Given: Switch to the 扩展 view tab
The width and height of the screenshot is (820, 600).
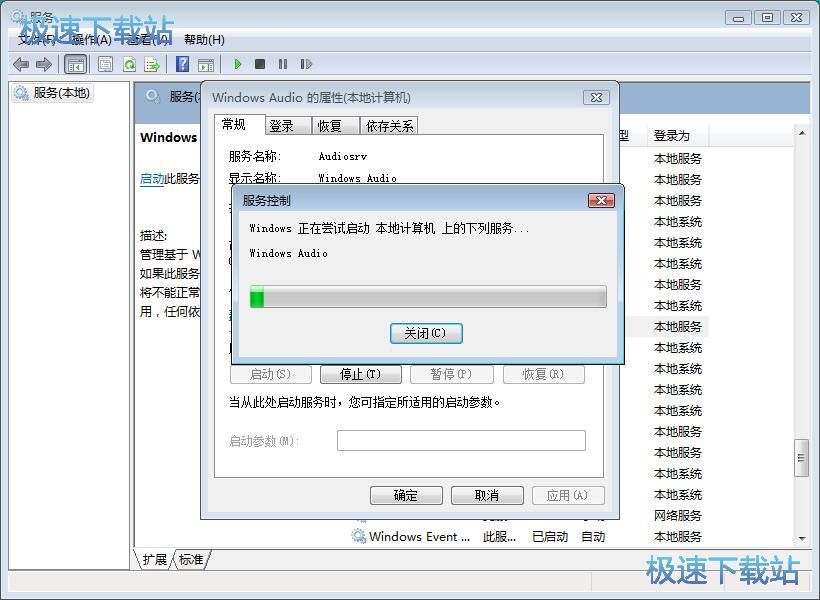Looking at the screenshot, I should point(155,560).
